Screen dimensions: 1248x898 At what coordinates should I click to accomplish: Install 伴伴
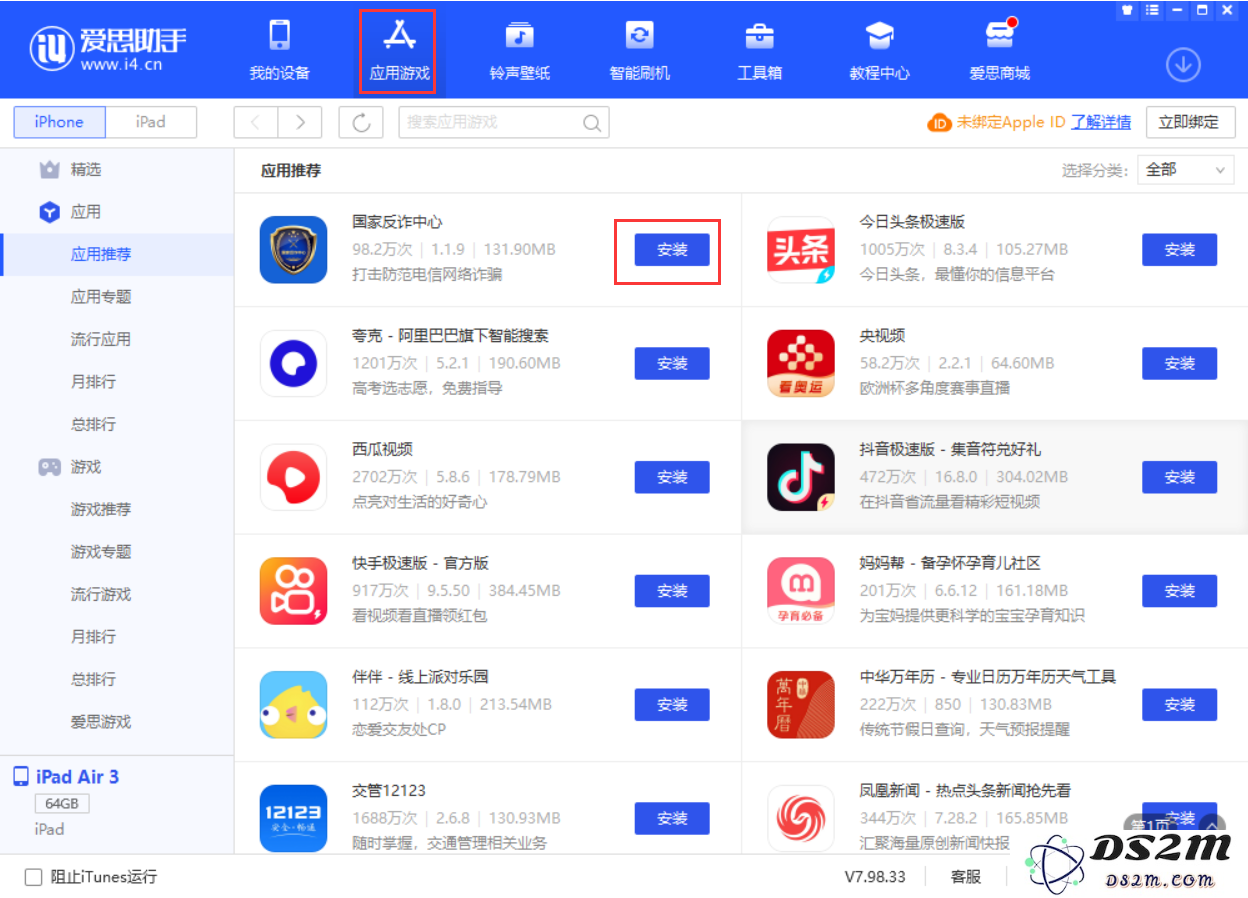click(672, 705)
